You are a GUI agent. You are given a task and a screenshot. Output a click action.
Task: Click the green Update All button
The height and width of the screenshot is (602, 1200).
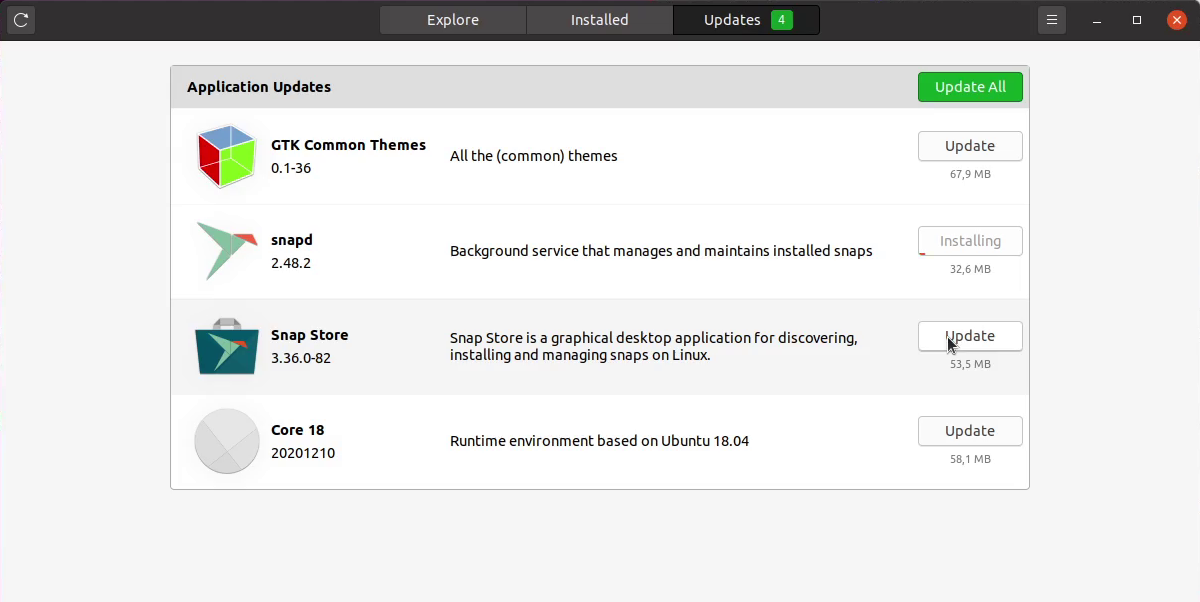[x=970, y=87]
